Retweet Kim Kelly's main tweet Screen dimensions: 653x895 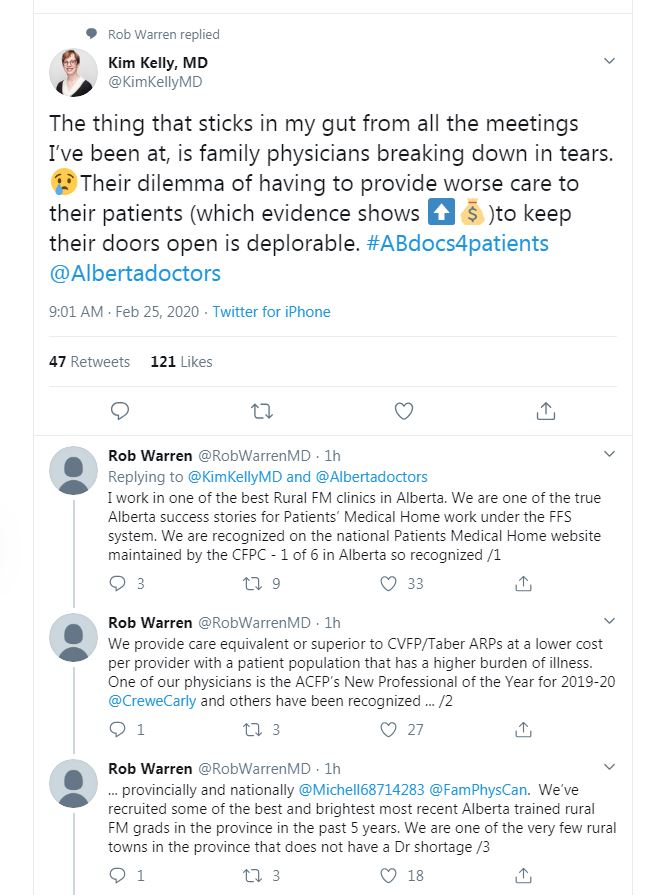(x=261, y=411)
